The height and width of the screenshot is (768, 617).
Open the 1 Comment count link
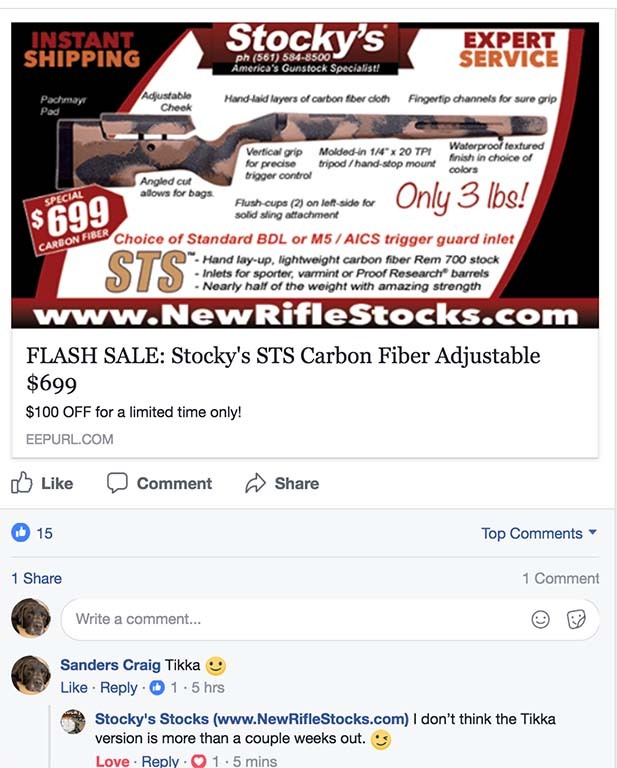point(561,578)
